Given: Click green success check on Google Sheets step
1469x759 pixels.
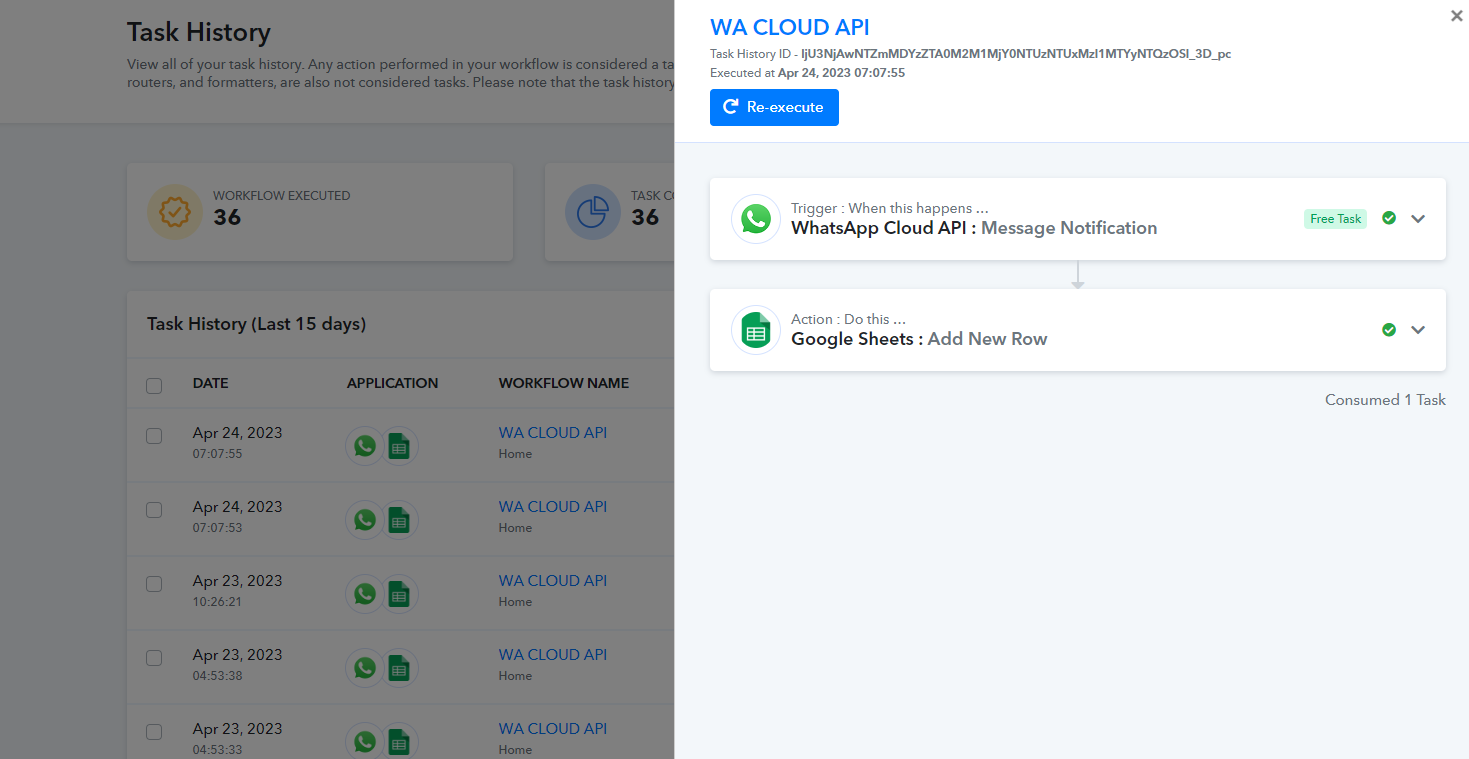Looking at the screenshot, I should click(x=1389, y=329).
